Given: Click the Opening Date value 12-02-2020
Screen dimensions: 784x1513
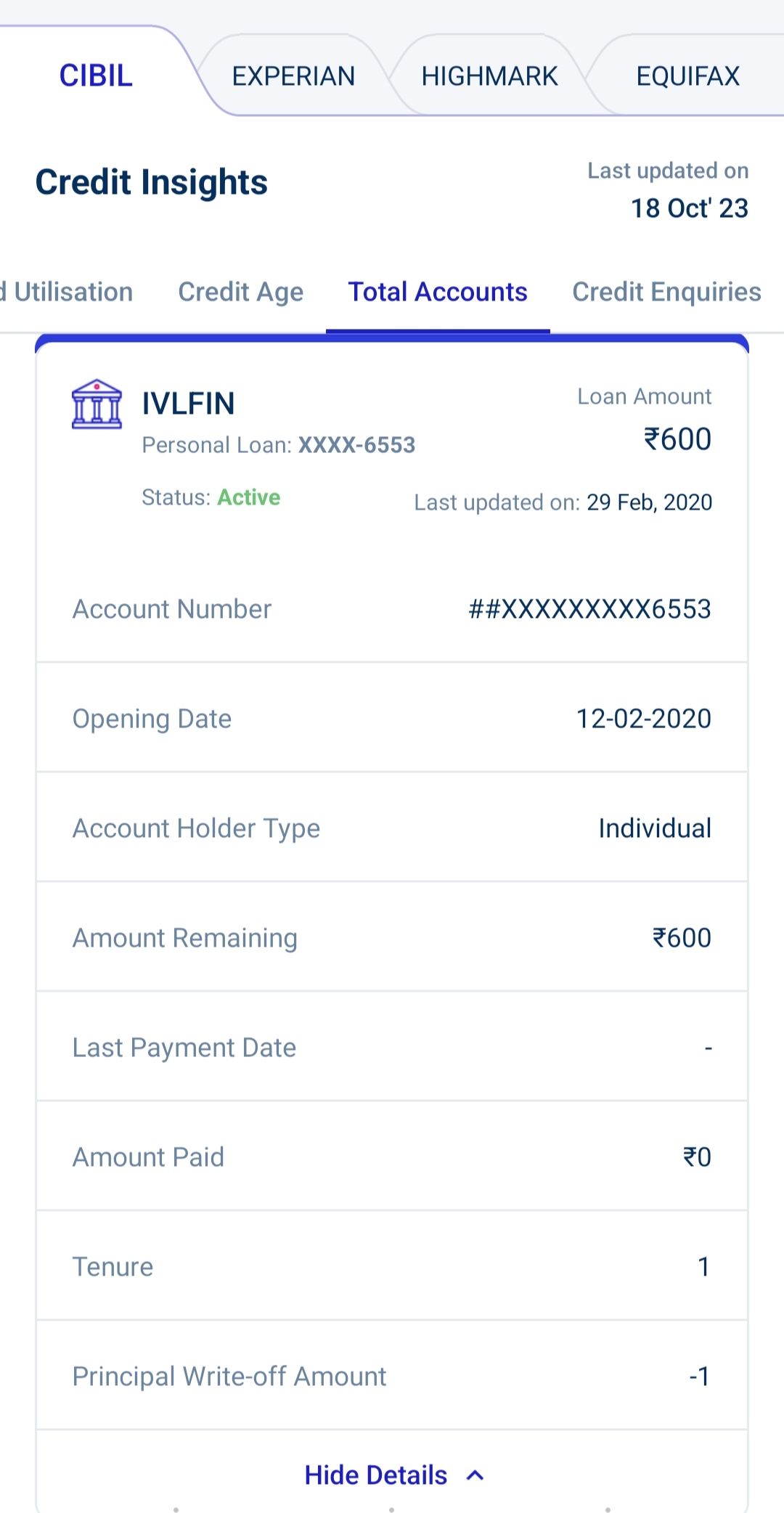Looking at the screenshot, I should (x=643, y=719).
